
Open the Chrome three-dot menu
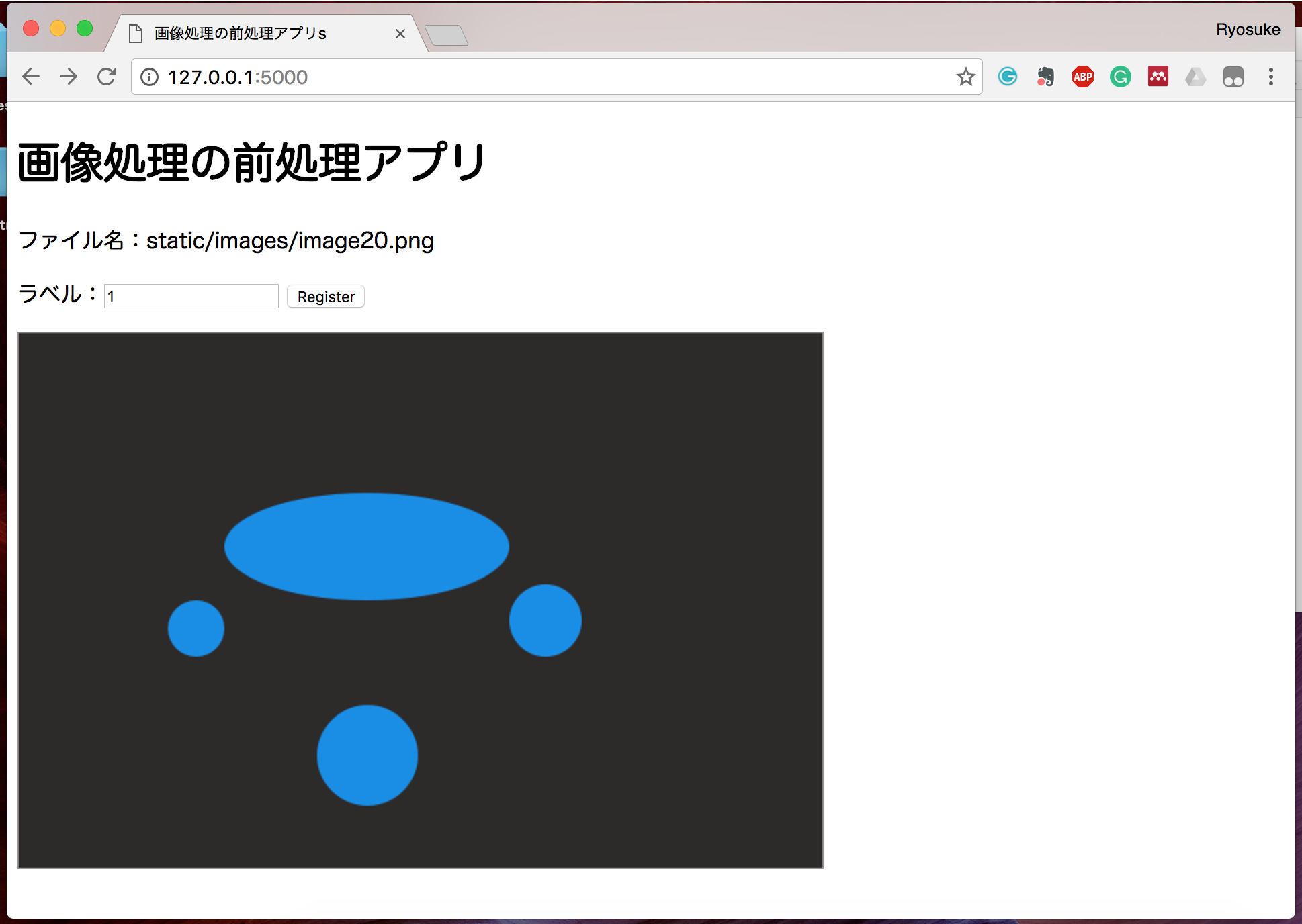click(x=1271, y=77)
